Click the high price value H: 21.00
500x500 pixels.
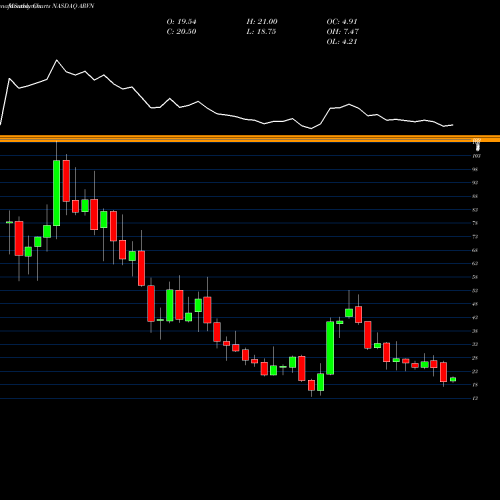pyautogui.click(x=262, y=22)
